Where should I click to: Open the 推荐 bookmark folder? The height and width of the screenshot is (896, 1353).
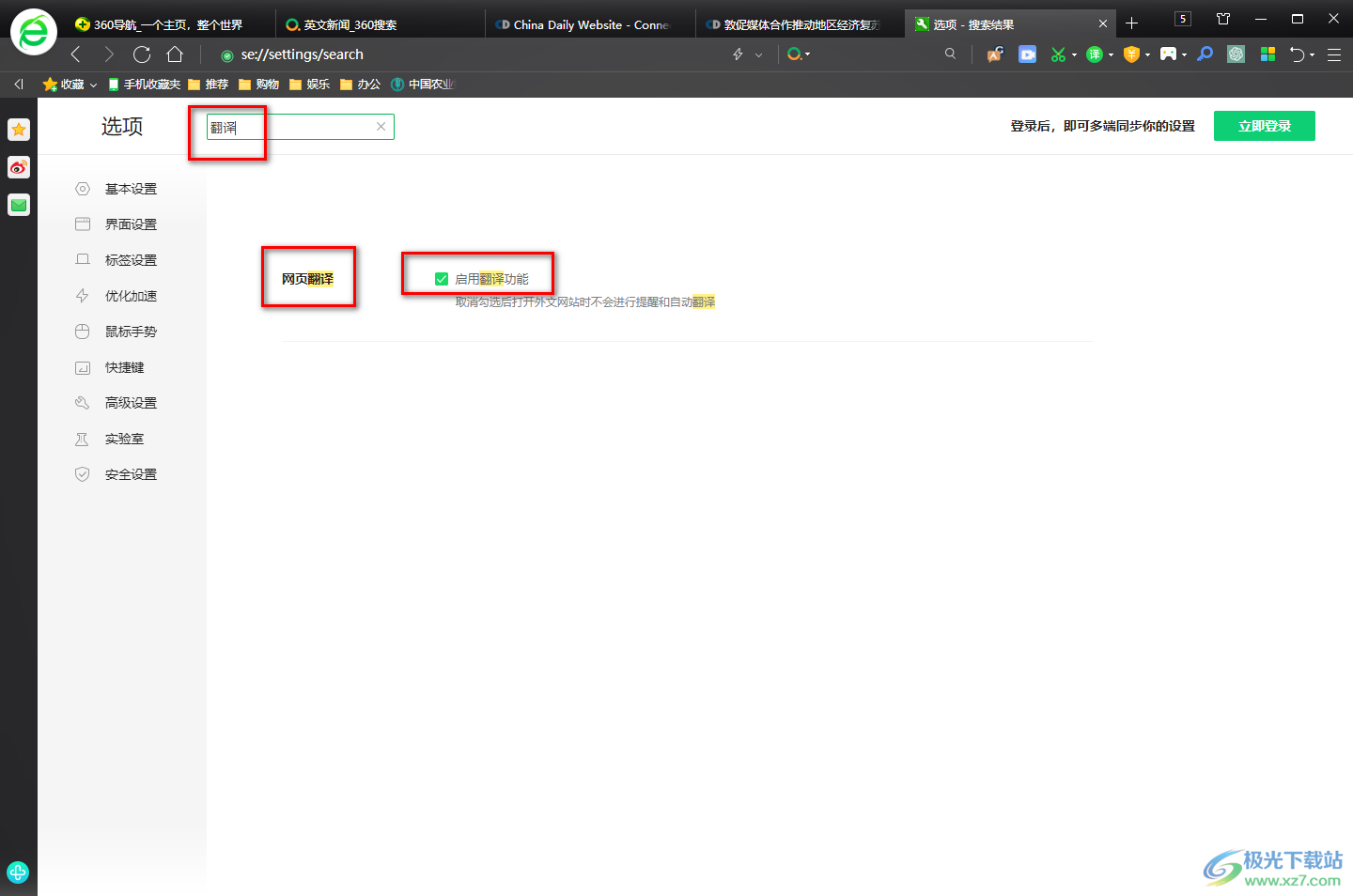click(209, 85)
